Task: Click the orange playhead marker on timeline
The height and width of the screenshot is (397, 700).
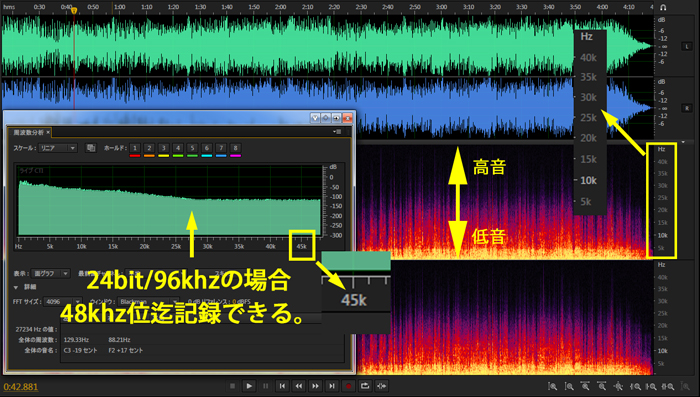Action: [x=74, y=10]
